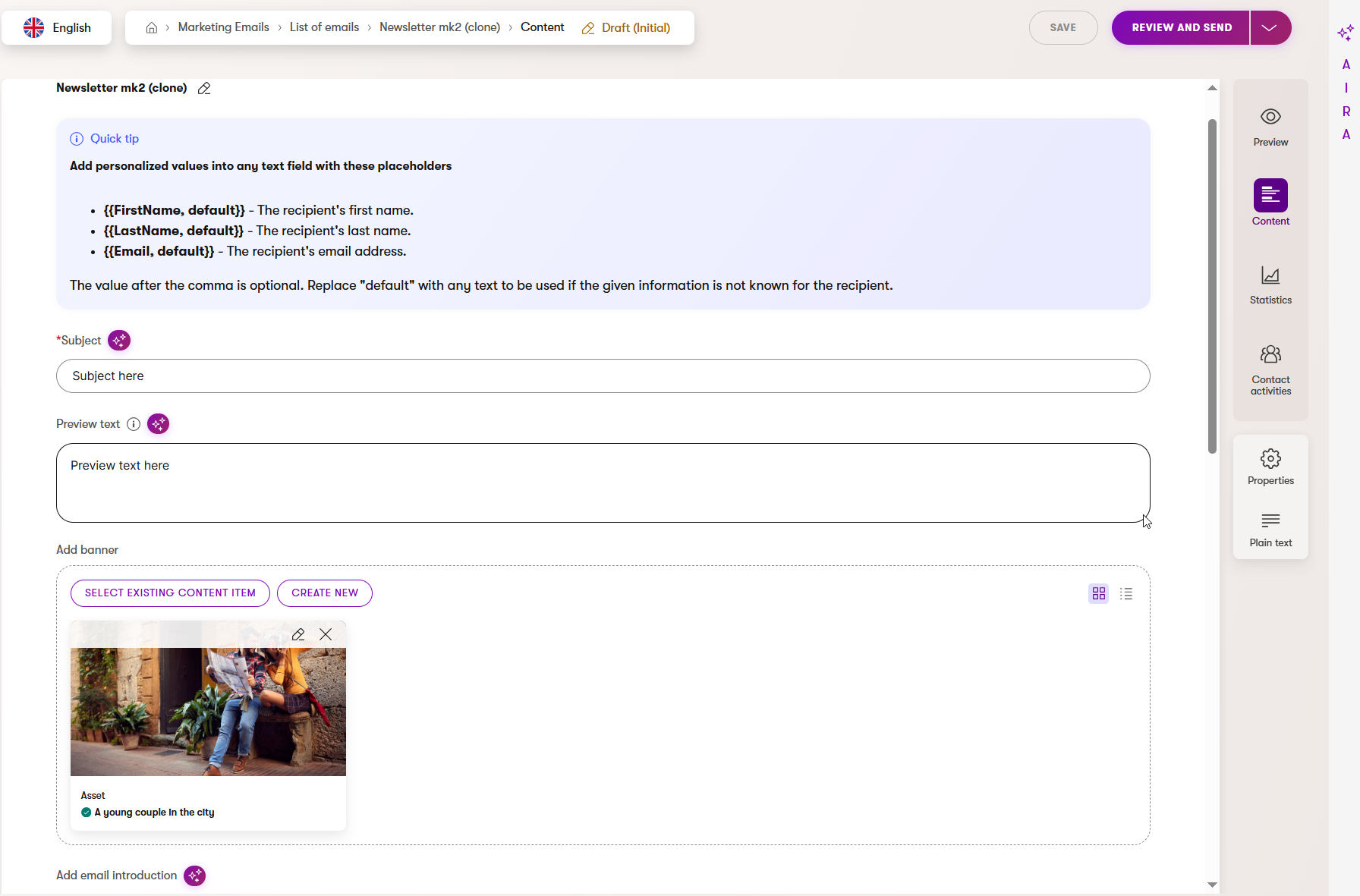Screen dimensions: 1360x896
Task: Generate email introduction with AI icon
Action: point(195,876)
